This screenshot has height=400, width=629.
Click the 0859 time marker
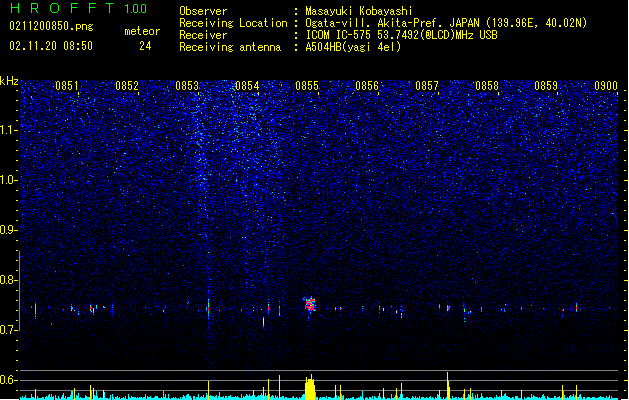click(546, 86)
